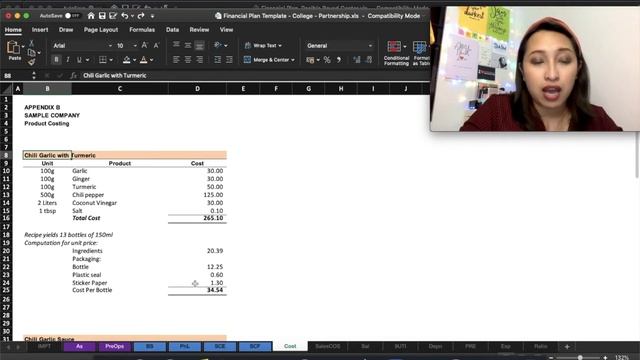Image resolution: width=640 pixels, height=360 pixels.
Task: Click the Paste clipboard button
Action: tap(14, 51)
